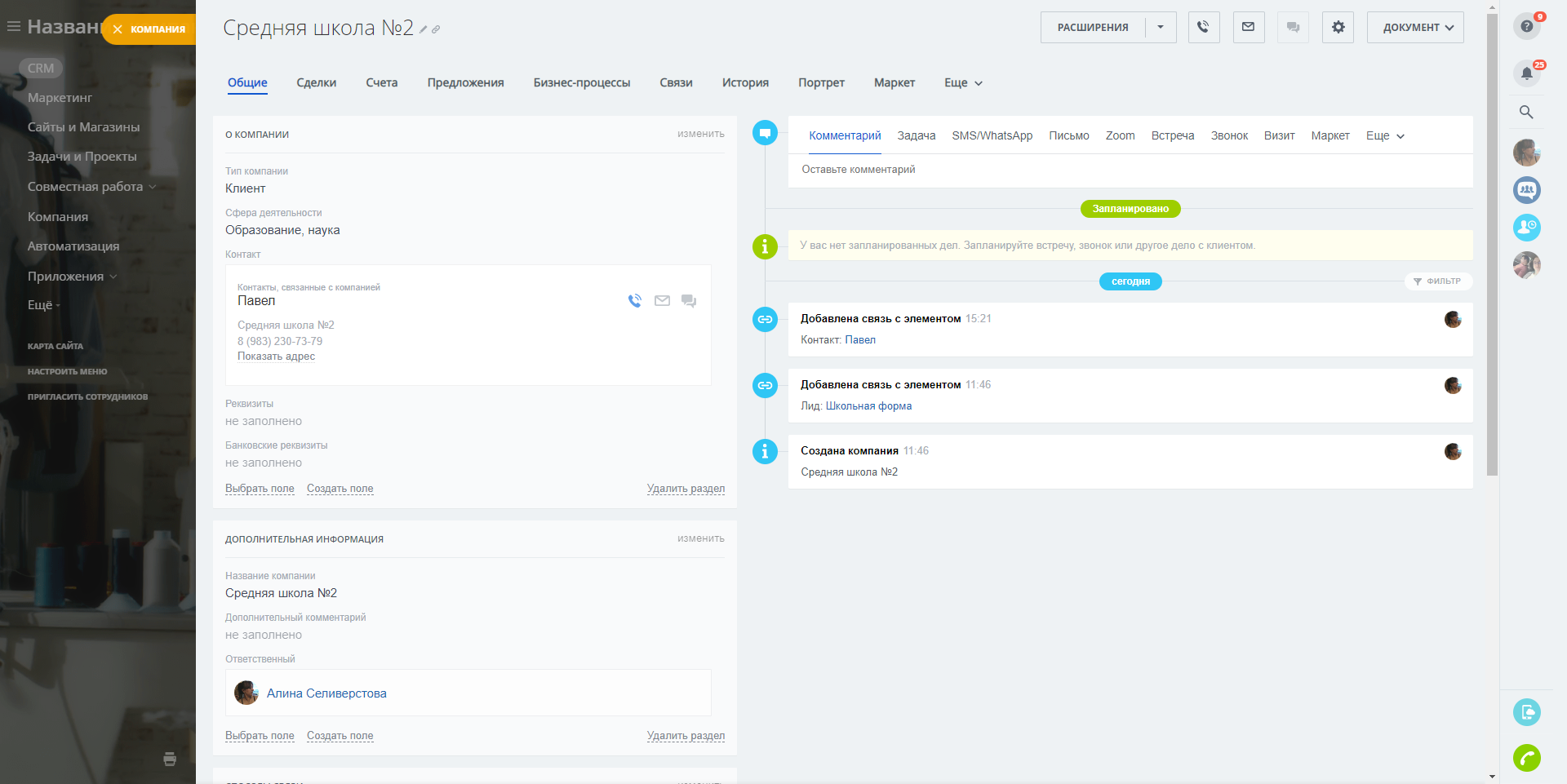Call contact Павел via phone icon
The width and height of the screenshot is (1567, 784).
(635, 301)
